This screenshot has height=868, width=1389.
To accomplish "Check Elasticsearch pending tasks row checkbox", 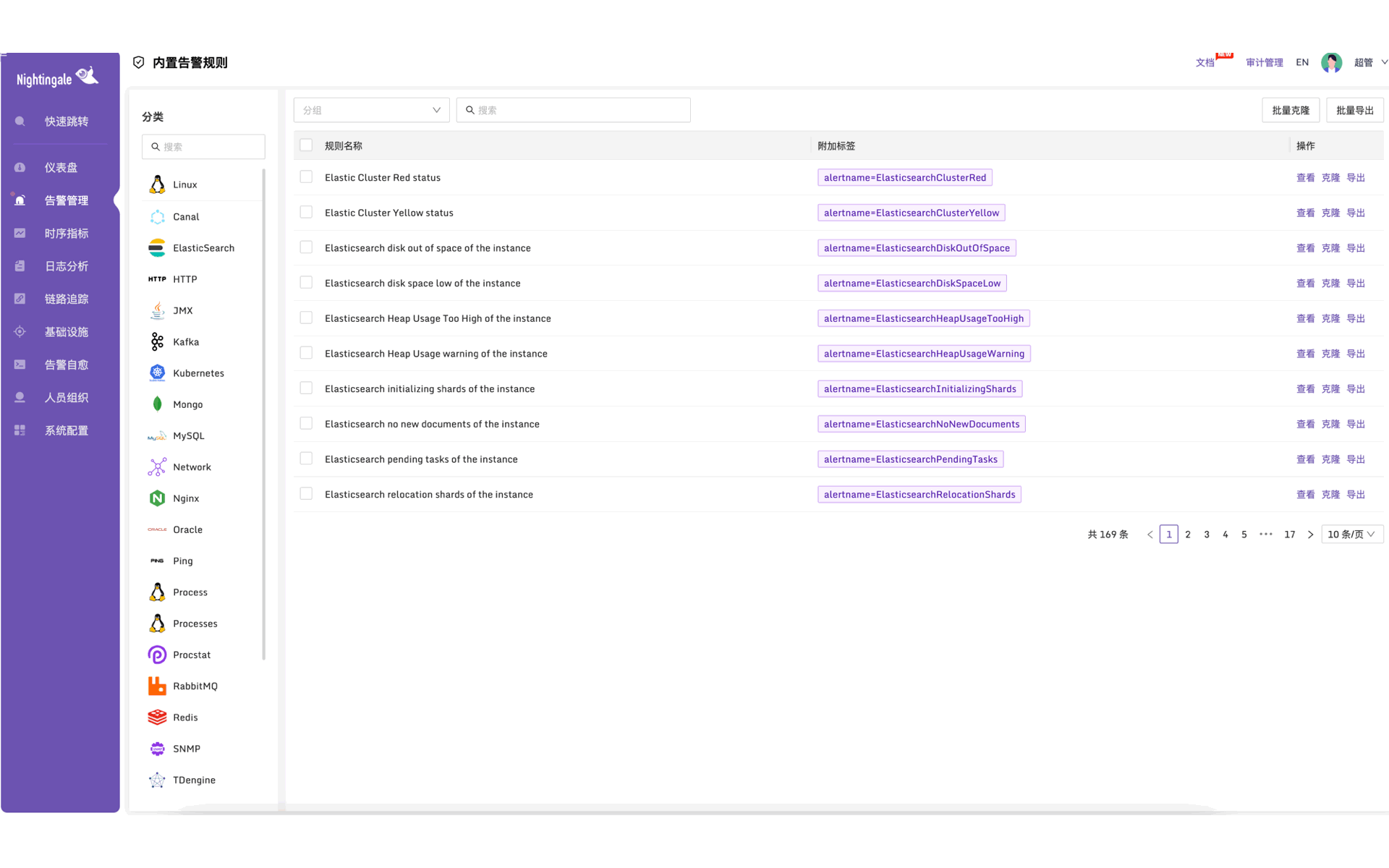I will point(306,459).
